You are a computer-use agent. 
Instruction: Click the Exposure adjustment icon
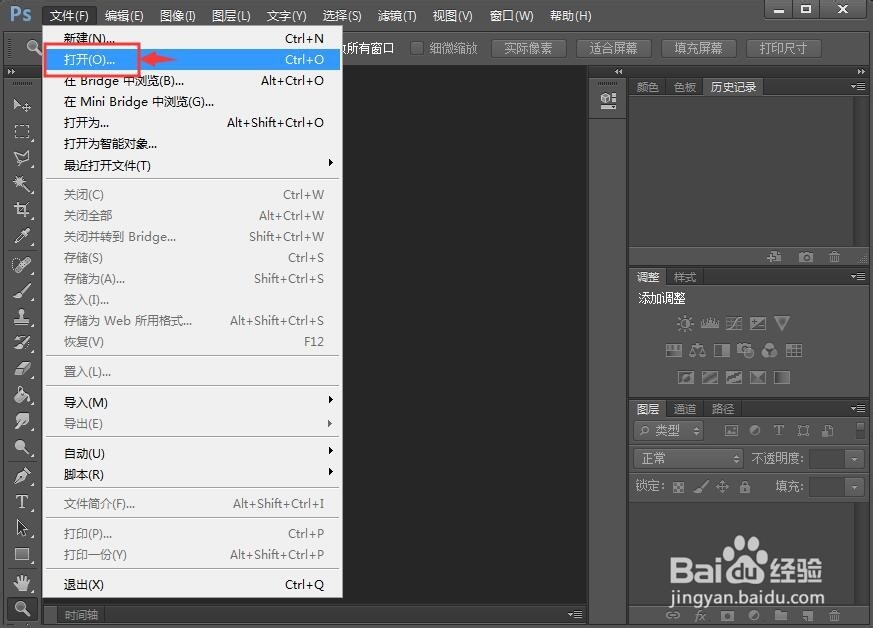[758, 323]
